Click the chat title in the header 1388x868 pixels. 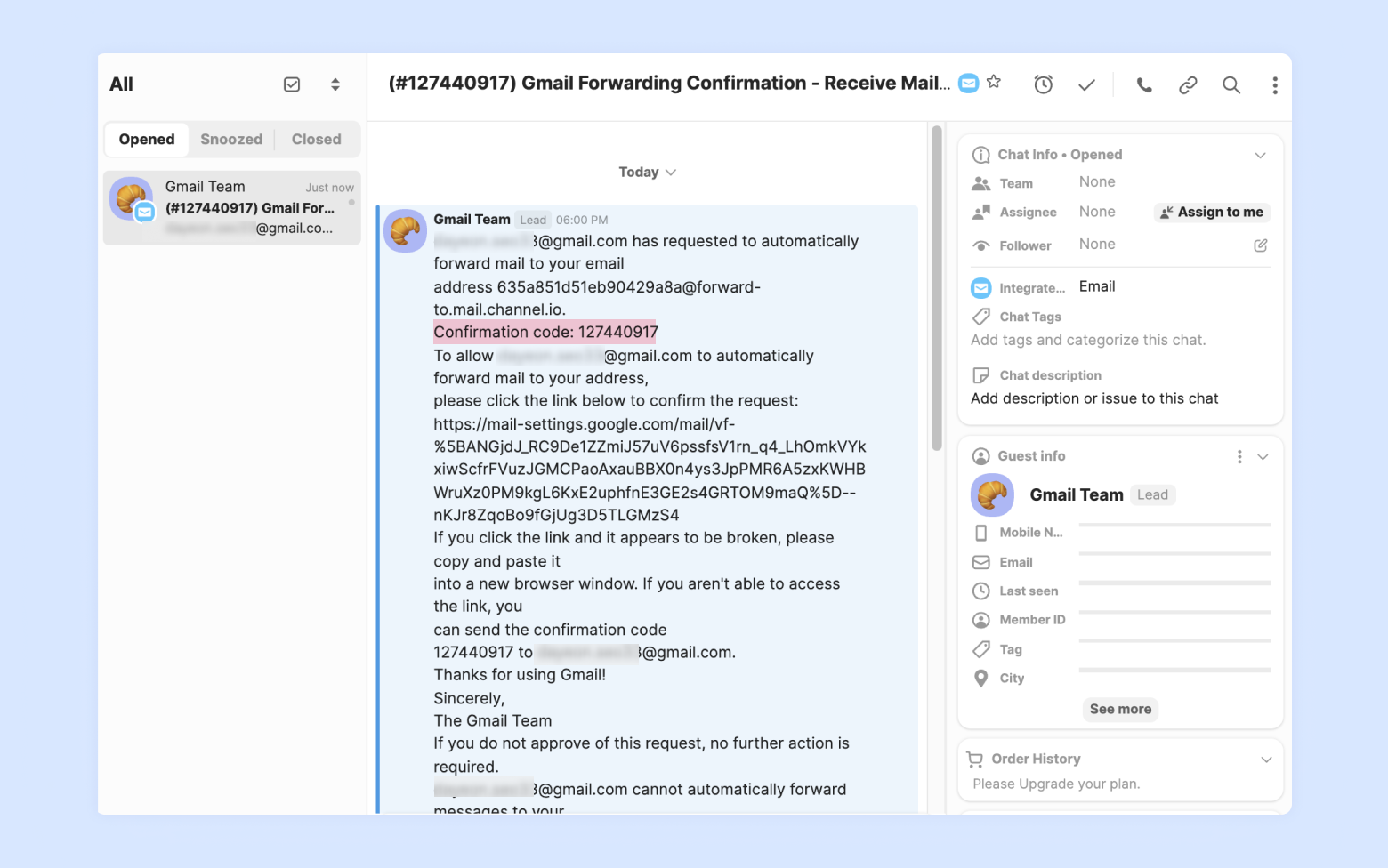click(x=669, y=83)
